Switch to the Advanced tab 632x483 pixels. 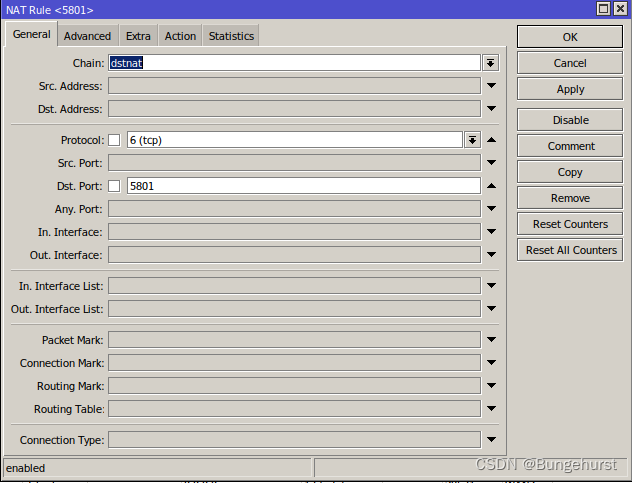pyautogui.click(x=87, y=36)
